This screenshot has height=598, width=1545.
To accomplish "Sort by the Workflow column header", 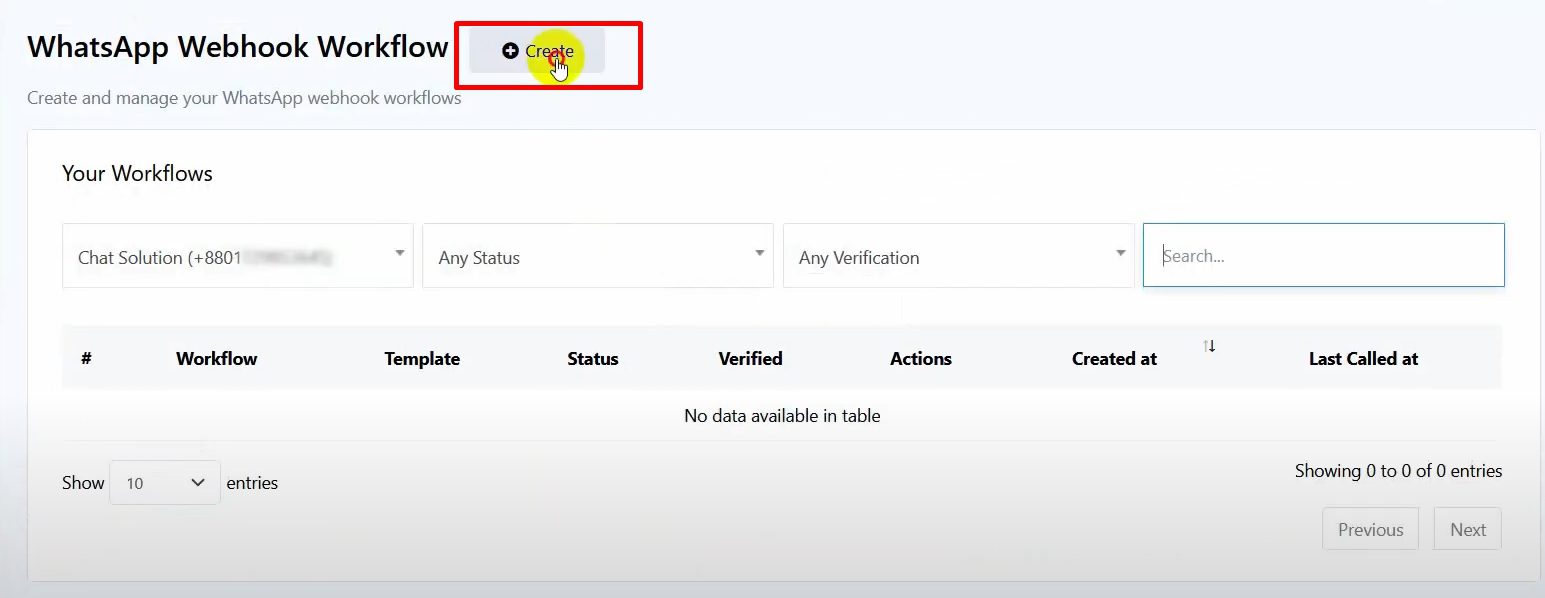I will pos(216,358).
